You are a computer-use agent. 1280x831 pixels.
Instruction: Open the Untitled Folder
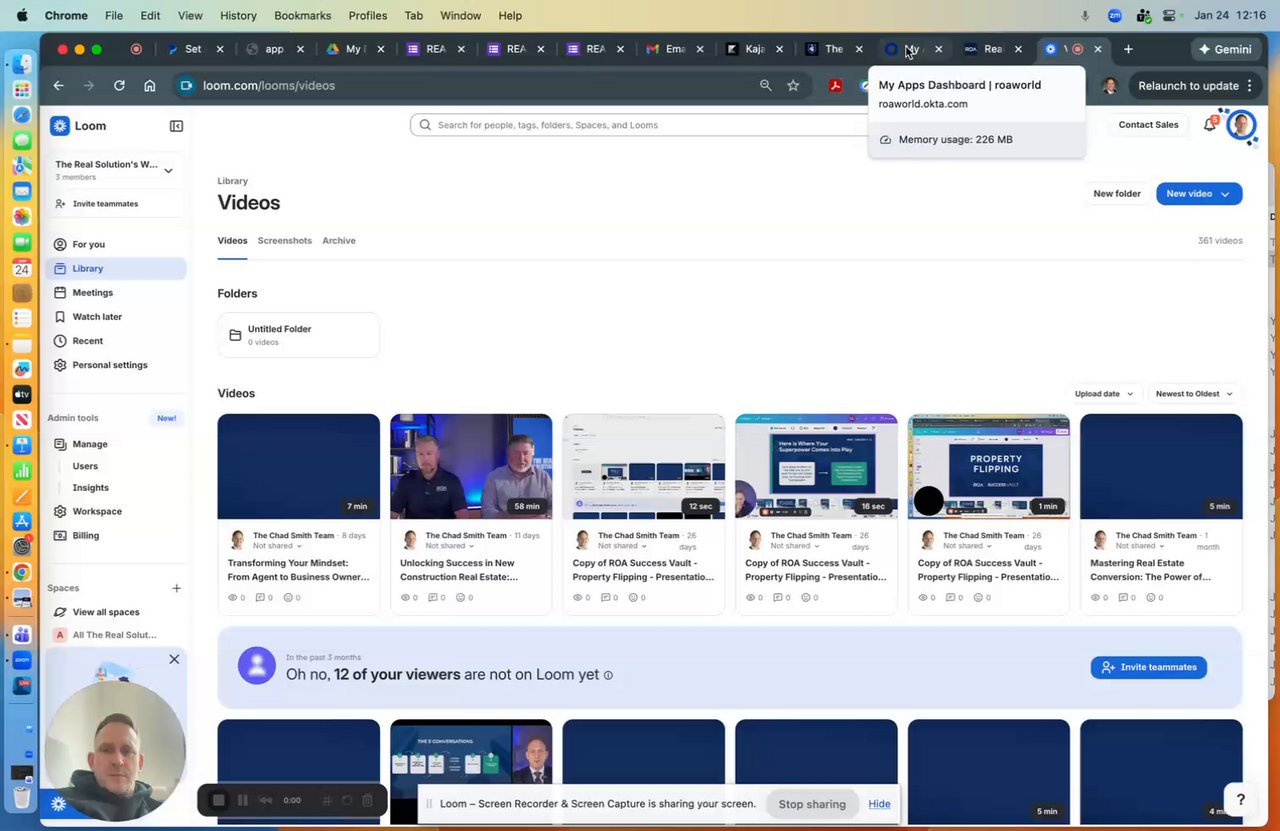[x=298, y=335]
